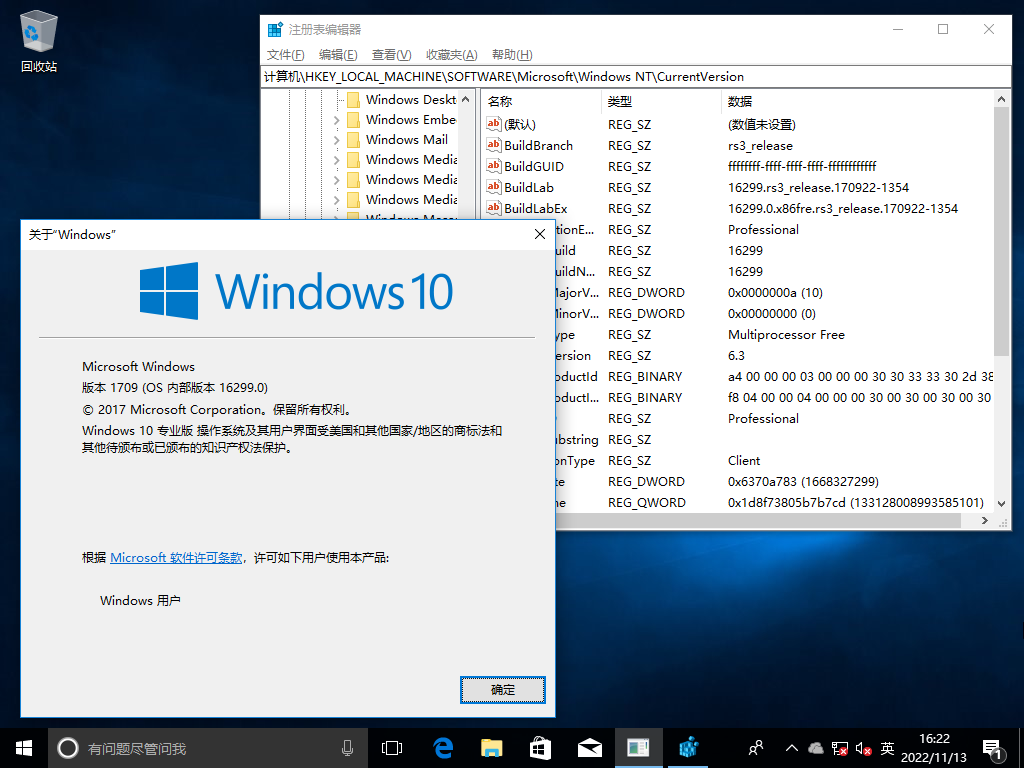Image resolution: width=1024 pixels, height=768 pixels.
Task: Click the data value 0x6370a783 (1668327299)
Action: (803, 481)
